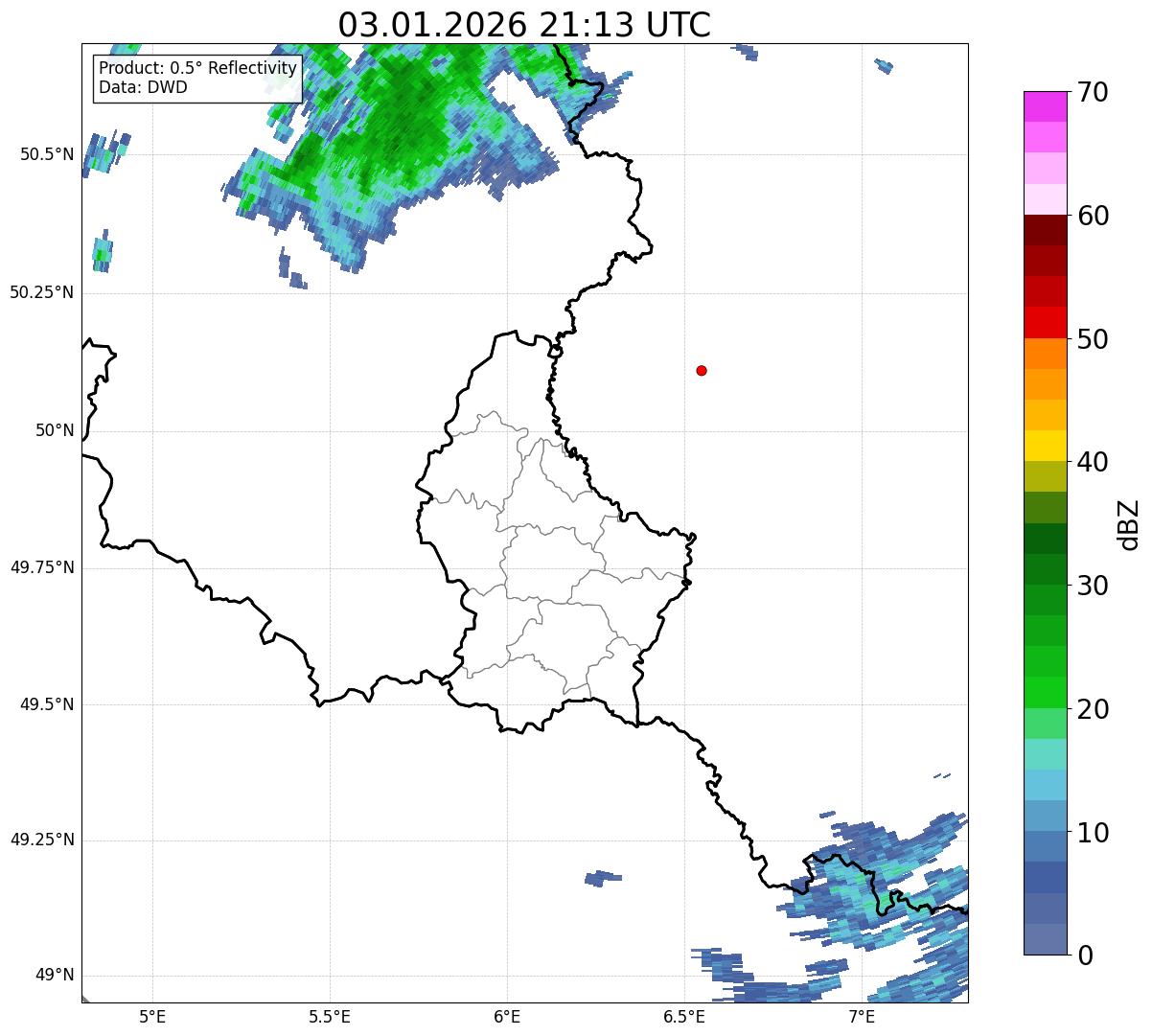This screenshot has height=1036, width=1152.
Task: Click the small isolated echo near 49.2°N 6.3°E
Action: pyautogui.click(x=603, y=877)
